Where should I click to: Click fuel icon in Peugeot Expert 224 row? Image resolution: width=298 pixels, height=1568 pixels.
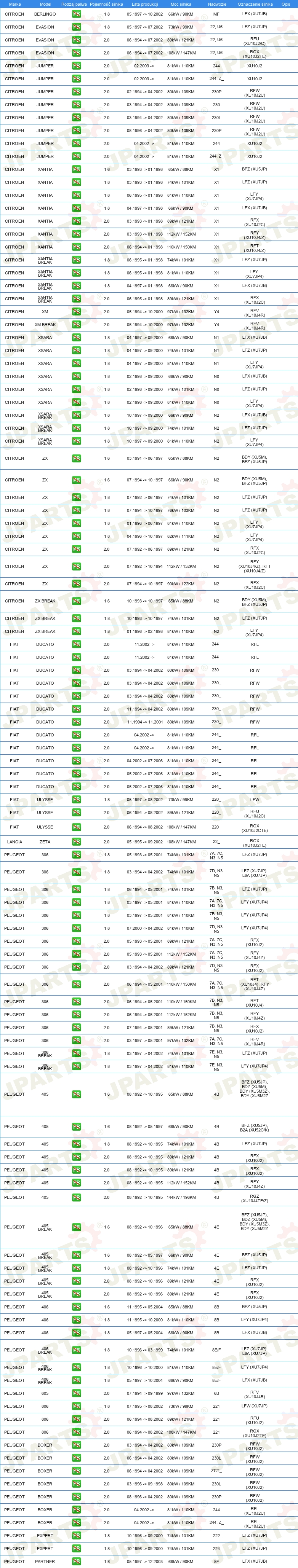76,1549
